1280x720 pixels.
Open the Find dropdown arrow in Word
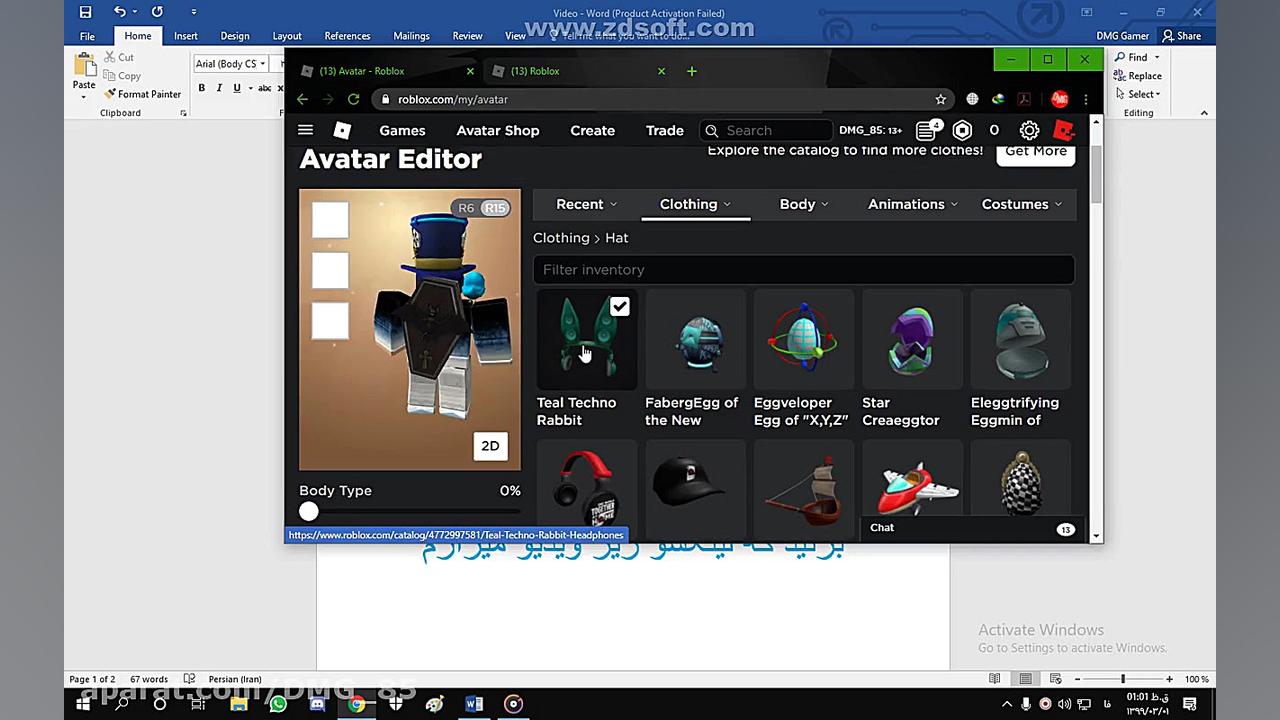(x=1157, y=57)
